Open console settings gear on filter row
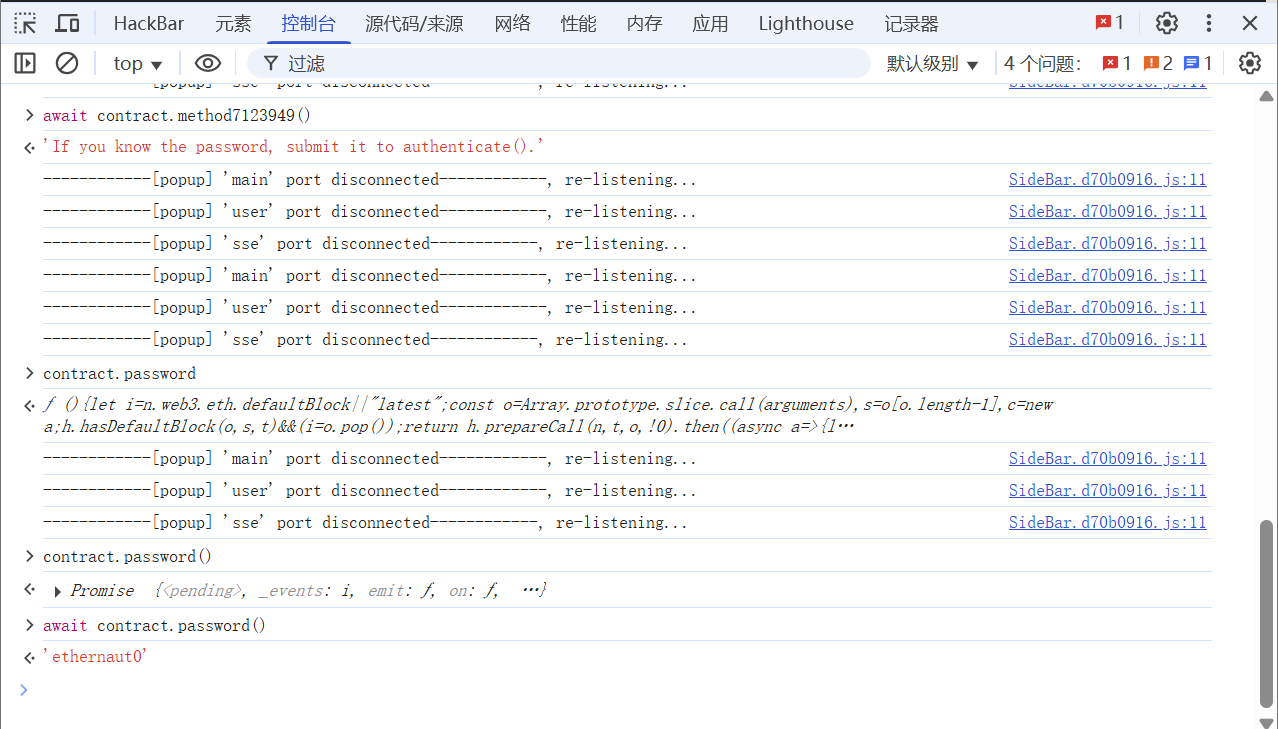 (1249, 63)
